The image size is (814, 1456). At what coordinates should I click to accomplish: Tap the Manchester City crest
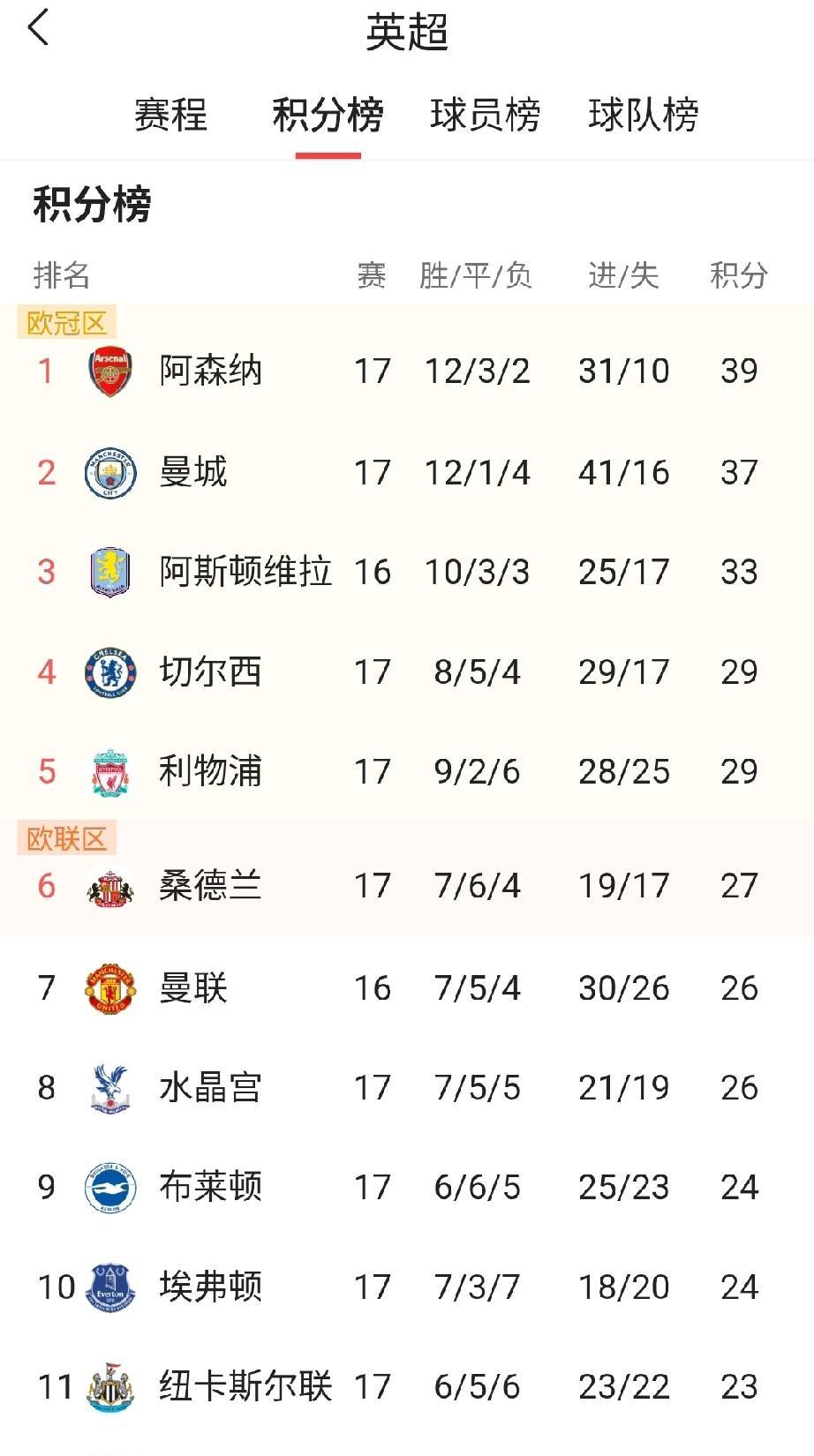pos(110,473)
